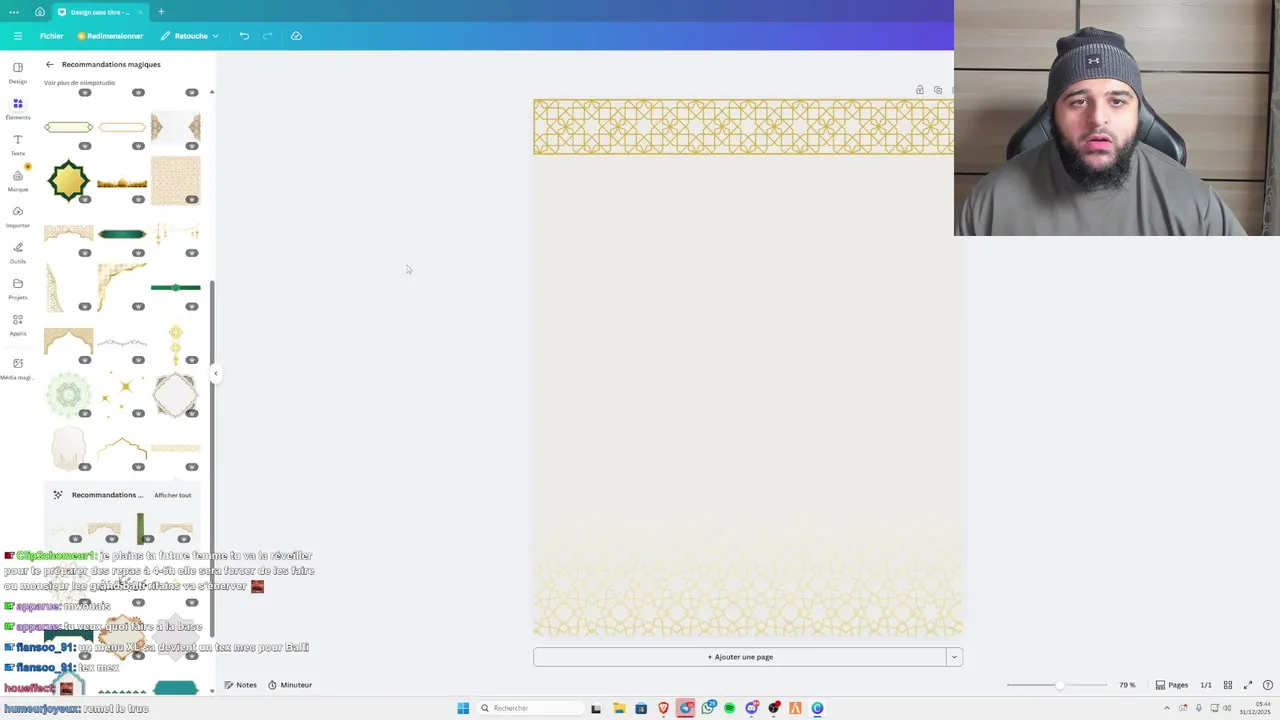Click the Canva home icon
This screenshot has width=1280, height=720.
click(x=40, y=12)
